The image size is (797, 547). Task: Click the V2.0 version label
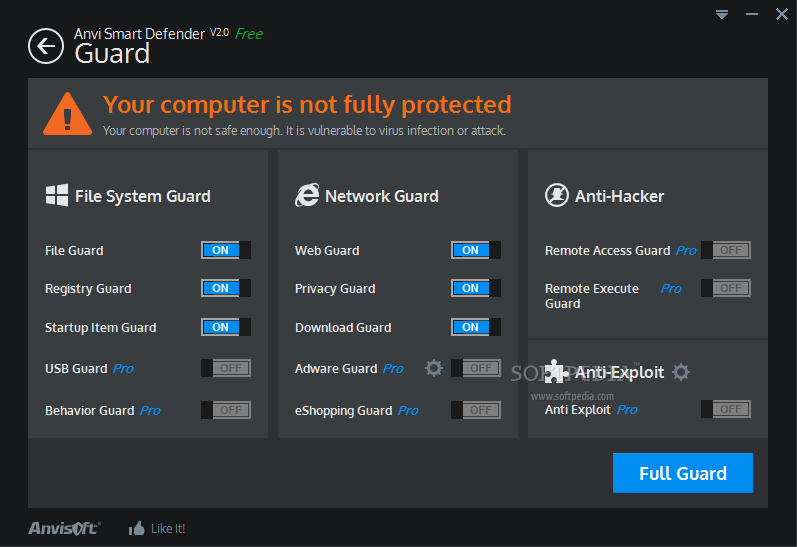point(219,33)
